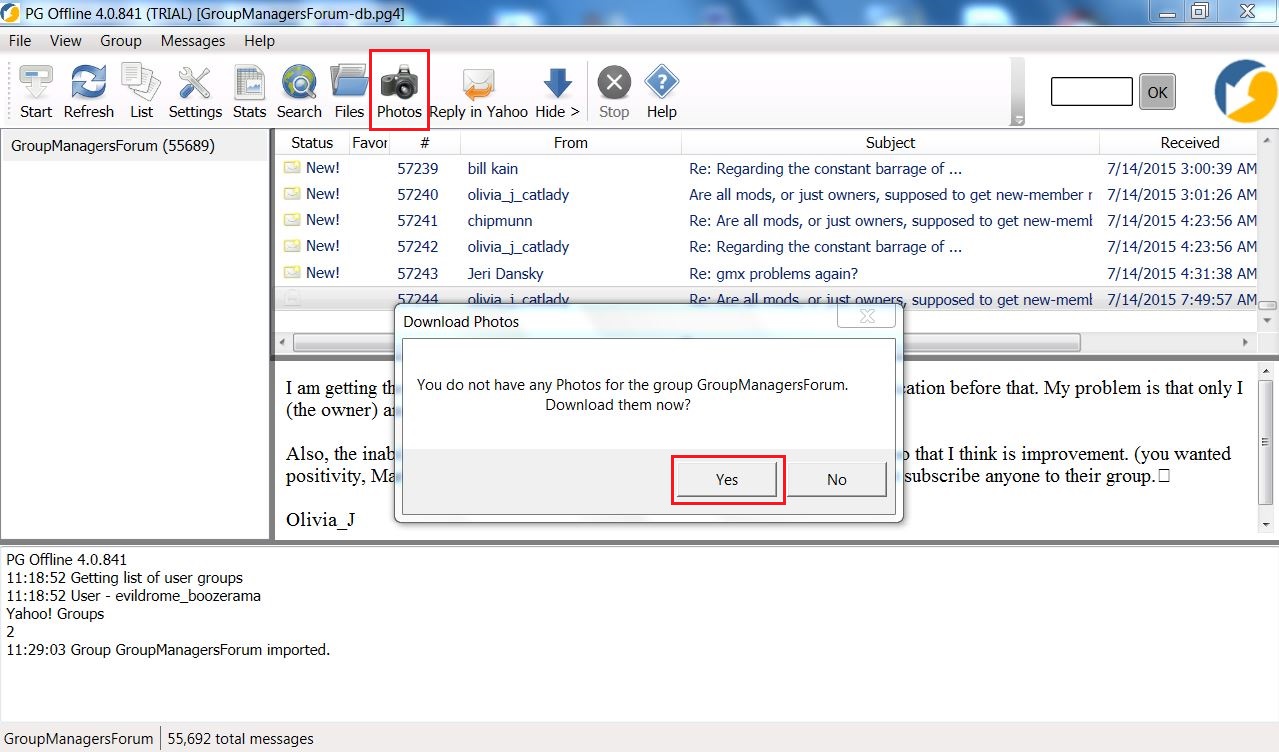Select message from chipmunn
1279x752 pixels.
coord(766,221)
